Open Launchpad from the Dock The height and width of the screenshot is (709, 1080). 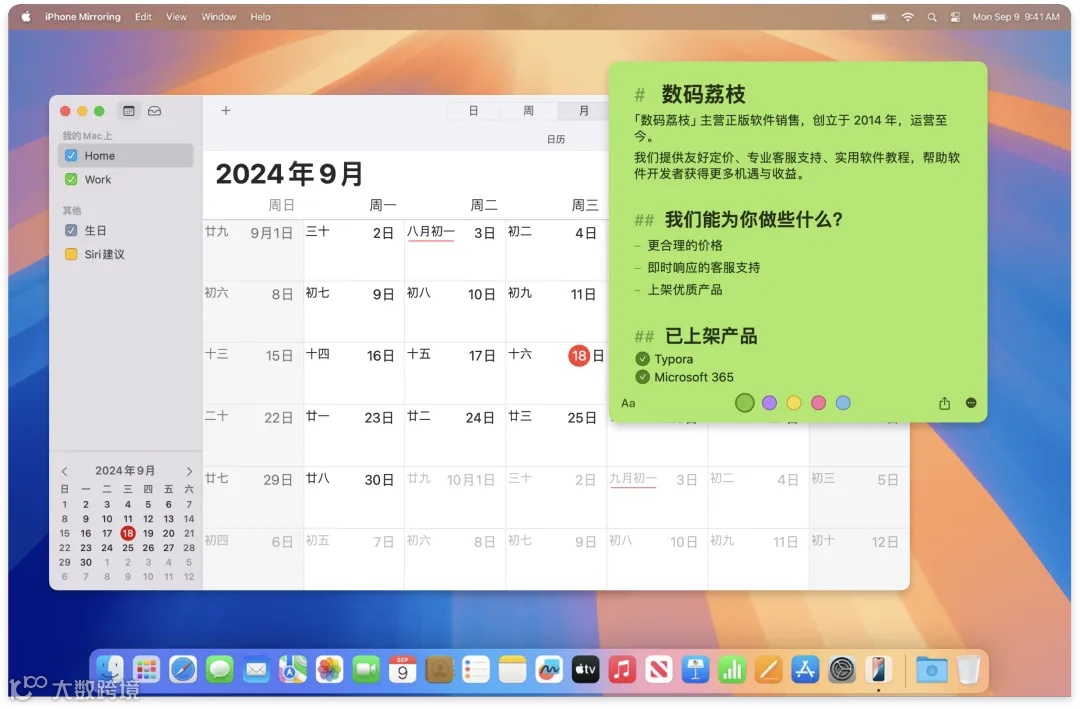click(x=146, y=669)
